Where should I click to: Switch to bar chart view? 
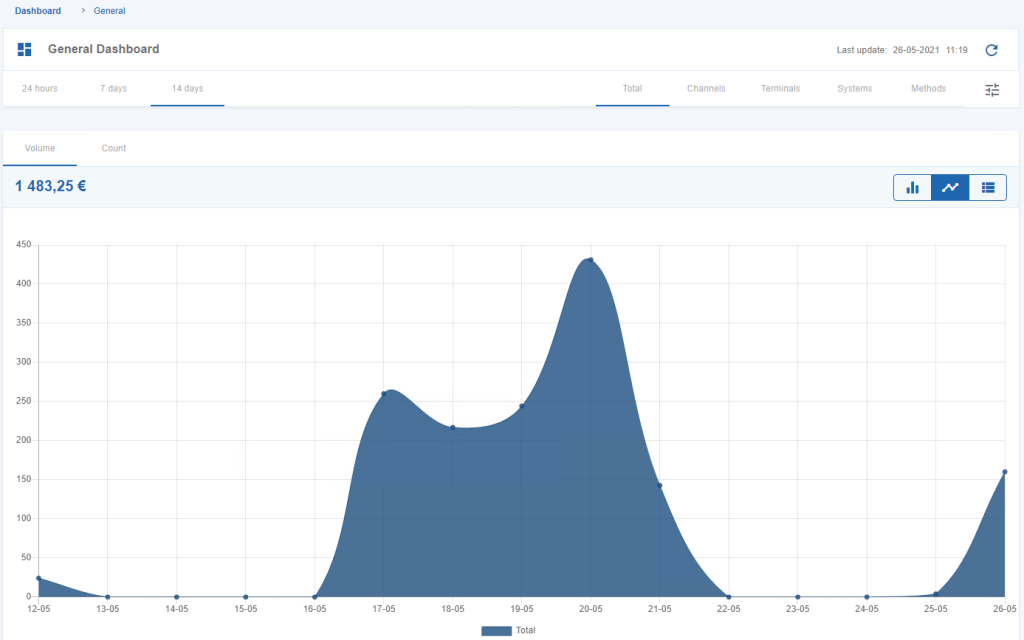point(912,187)
